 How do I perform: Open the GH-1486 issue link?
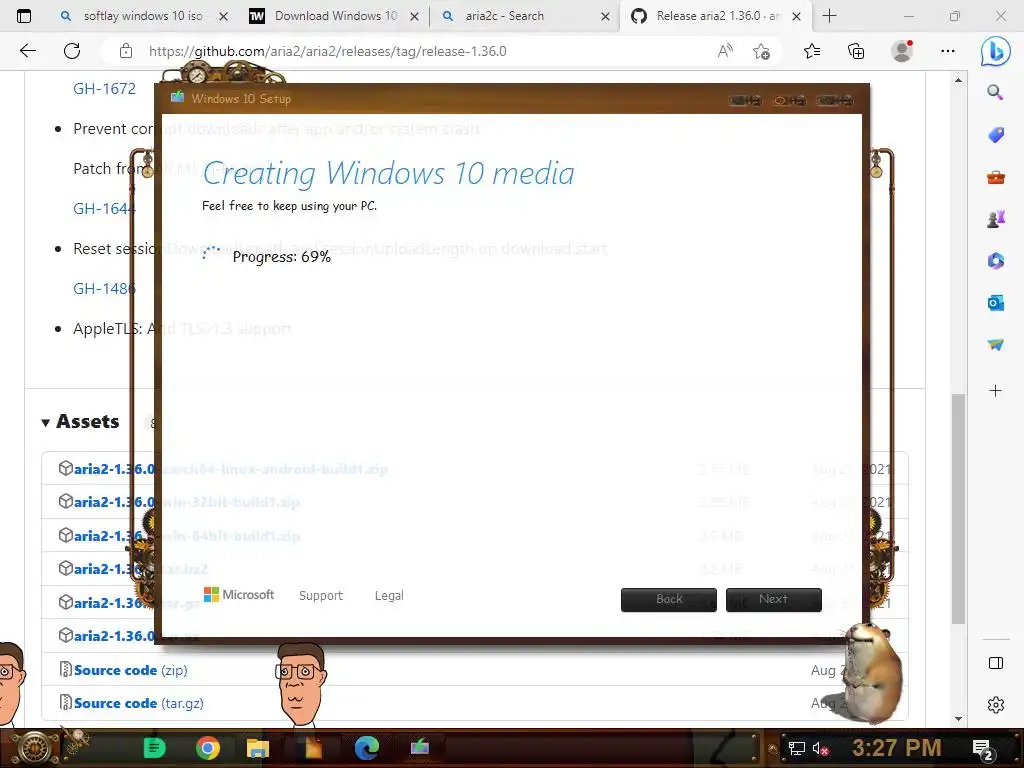point(104,289)
